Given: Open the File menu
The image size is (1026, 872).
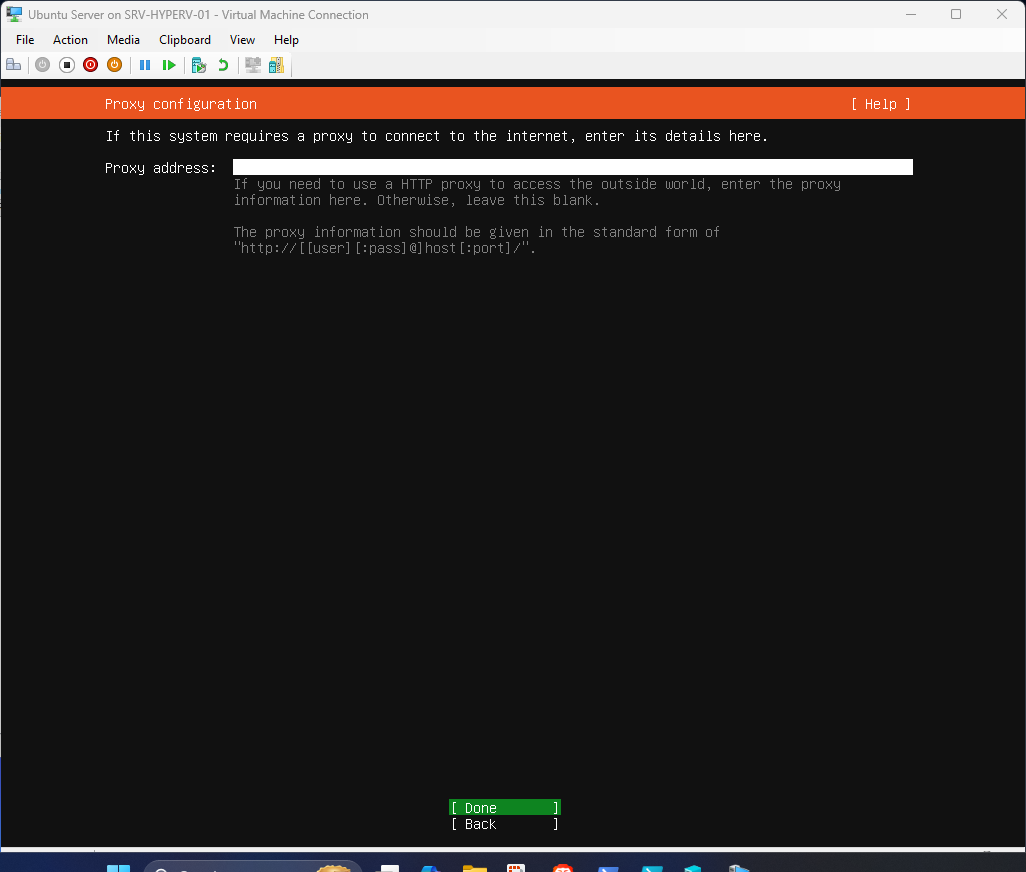Looking at the screenshot, I should [24, 39].
